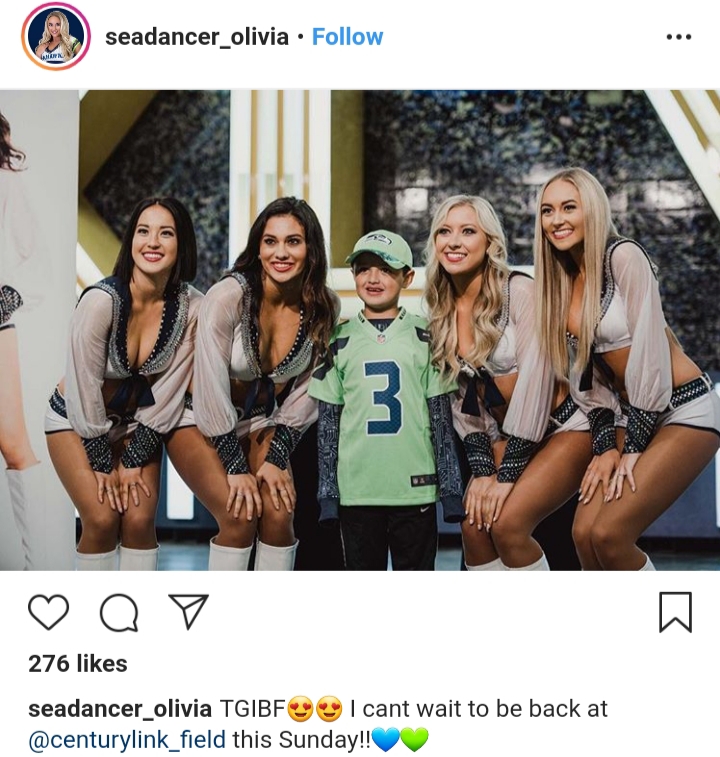Screen dimensions: 720x757
Task: Tap the green heart emoji in caption
Action: 414,740
